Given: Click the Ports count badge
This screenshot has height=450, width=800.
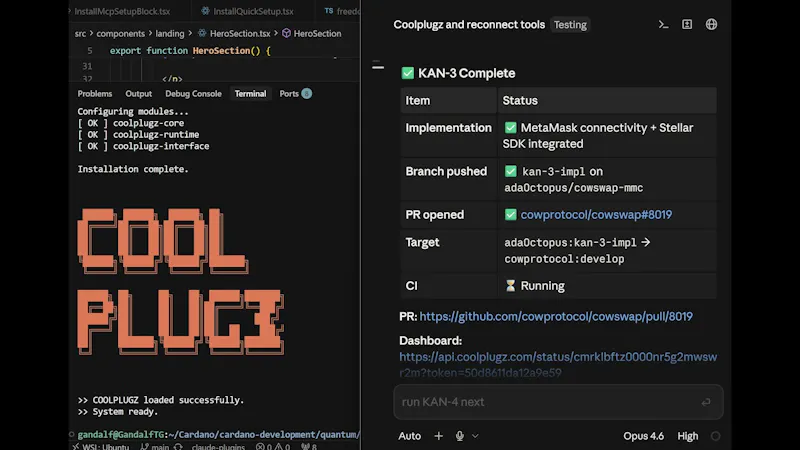Looking at the screenshot, I should point(306,93).
